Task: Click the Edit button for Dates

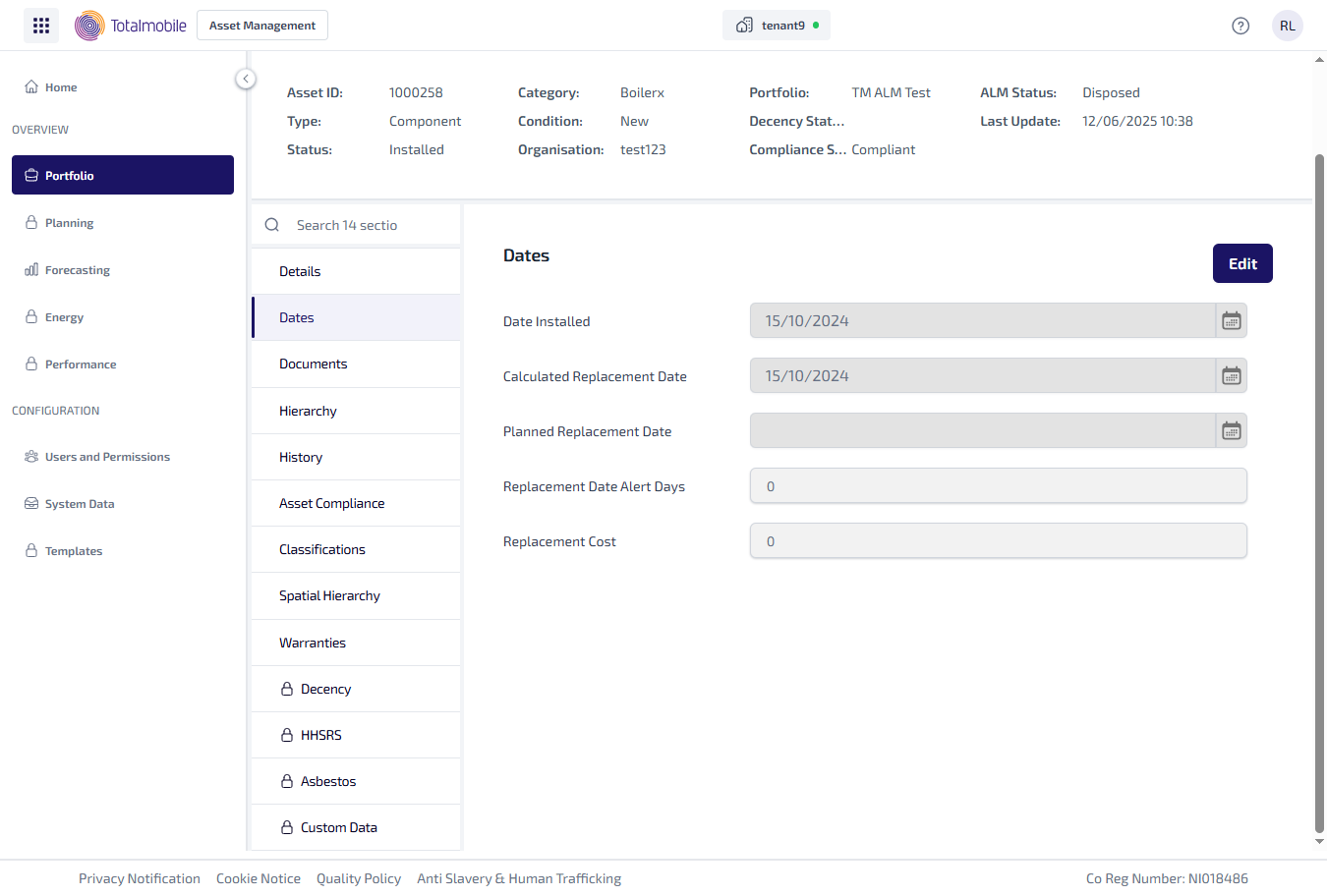Action: (1242, 263)
